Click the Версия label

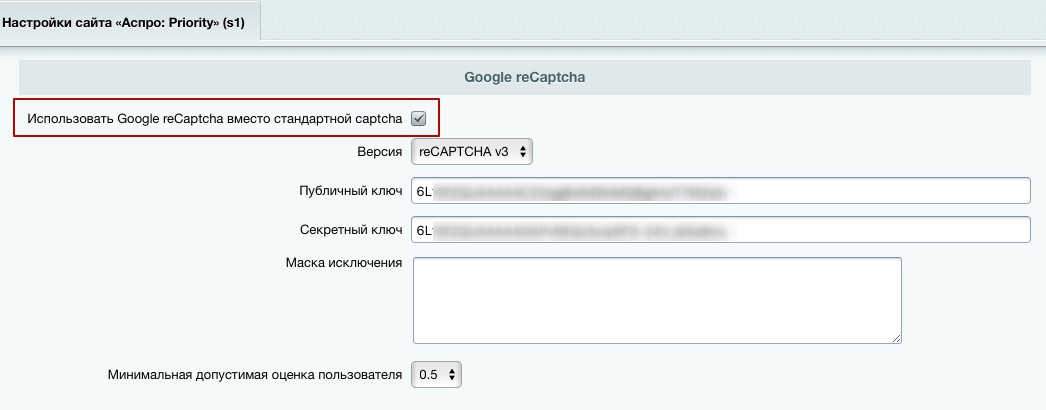(380, 152)
